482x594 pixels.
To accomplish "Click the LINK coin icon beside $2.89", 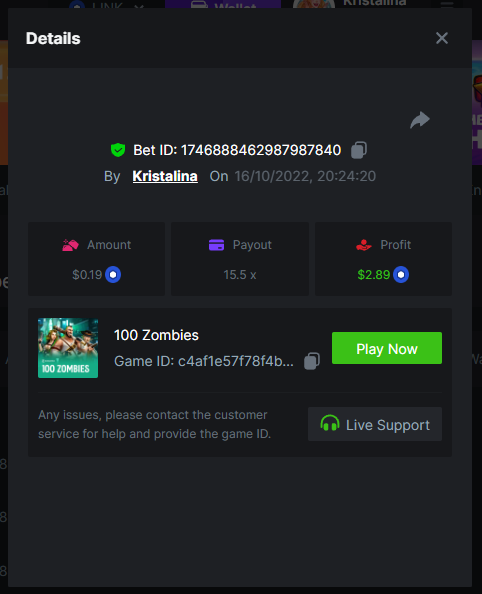I will [x=401, y=275].
